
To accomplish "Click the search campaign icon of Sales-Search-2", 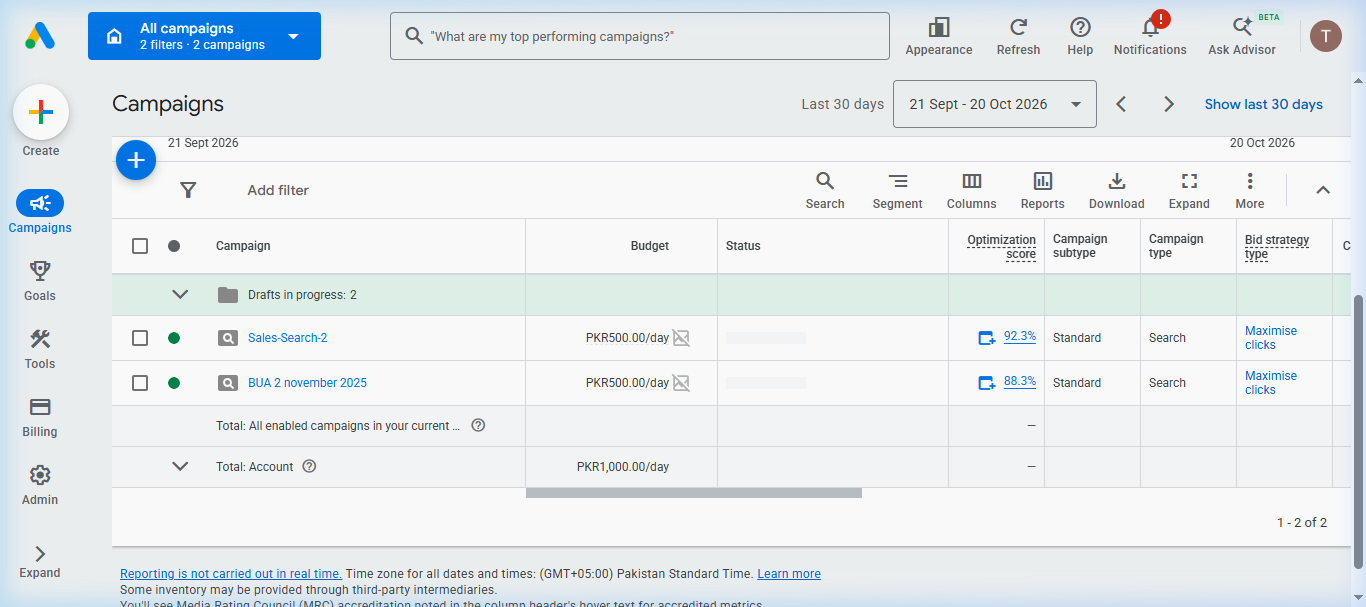I will (x=228, y=338).
